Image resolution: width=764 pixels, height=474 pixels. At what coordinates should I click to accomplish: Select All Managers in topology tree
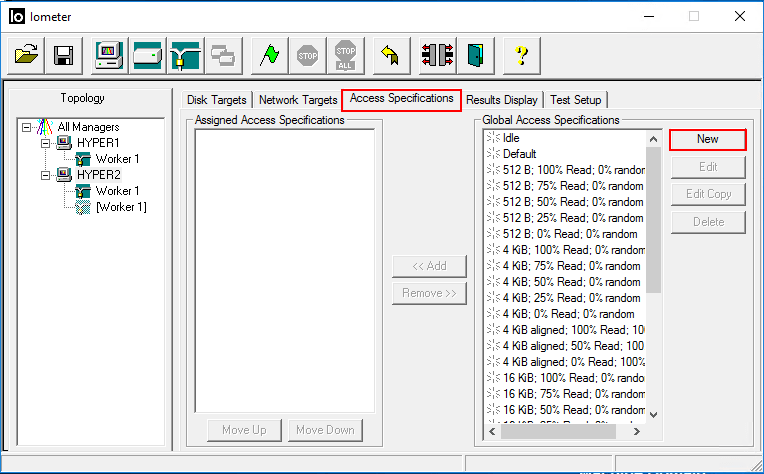point(88,127)
